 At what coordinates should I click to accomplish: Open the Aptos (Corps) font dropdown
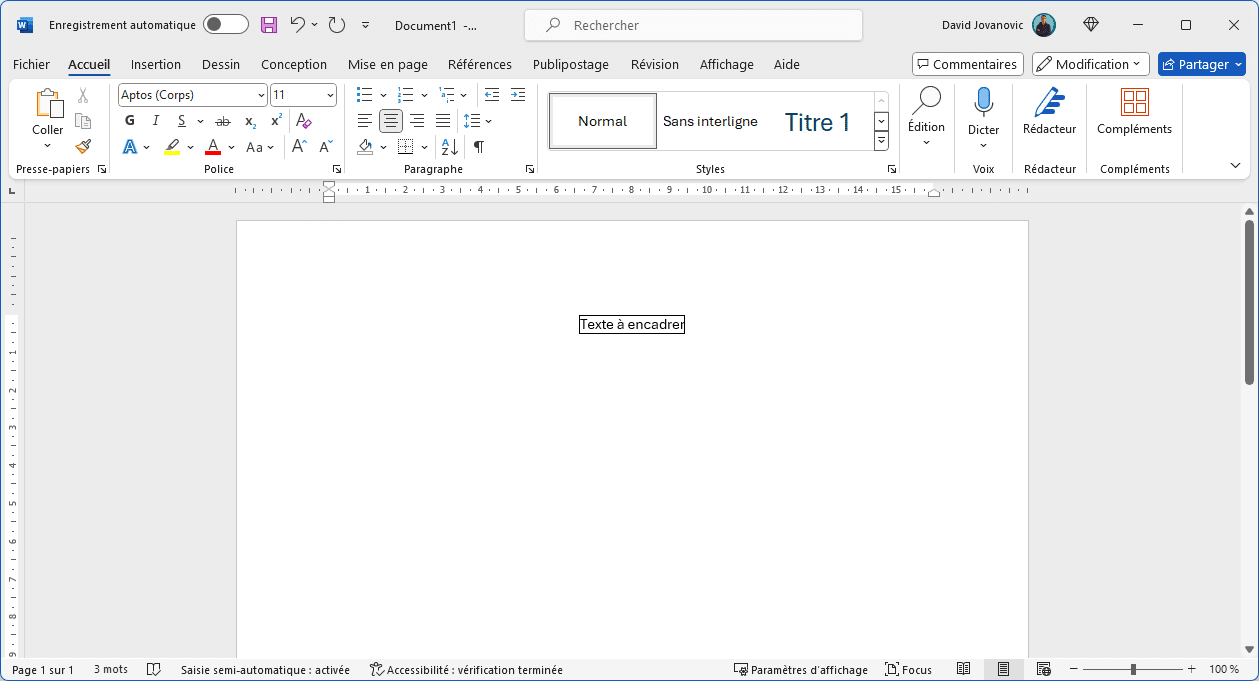click(x=261, y=95)
